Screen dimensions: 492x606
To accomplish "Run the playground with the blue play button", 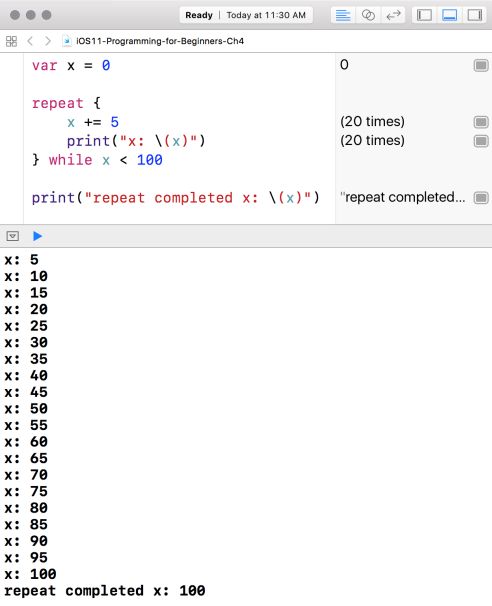I will click(x=37, y=236).
